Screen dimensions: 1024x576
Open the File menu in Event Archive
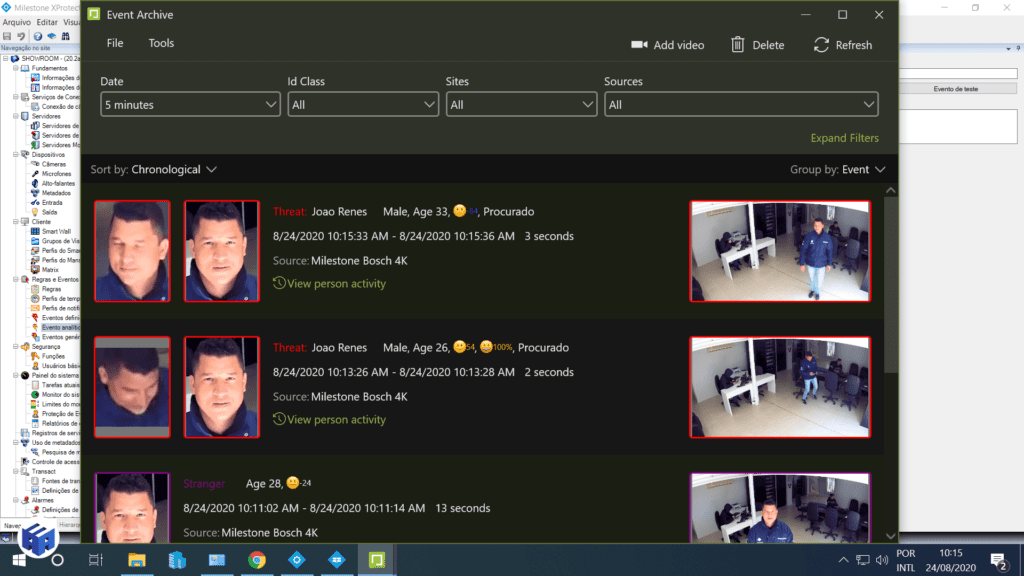114,43
